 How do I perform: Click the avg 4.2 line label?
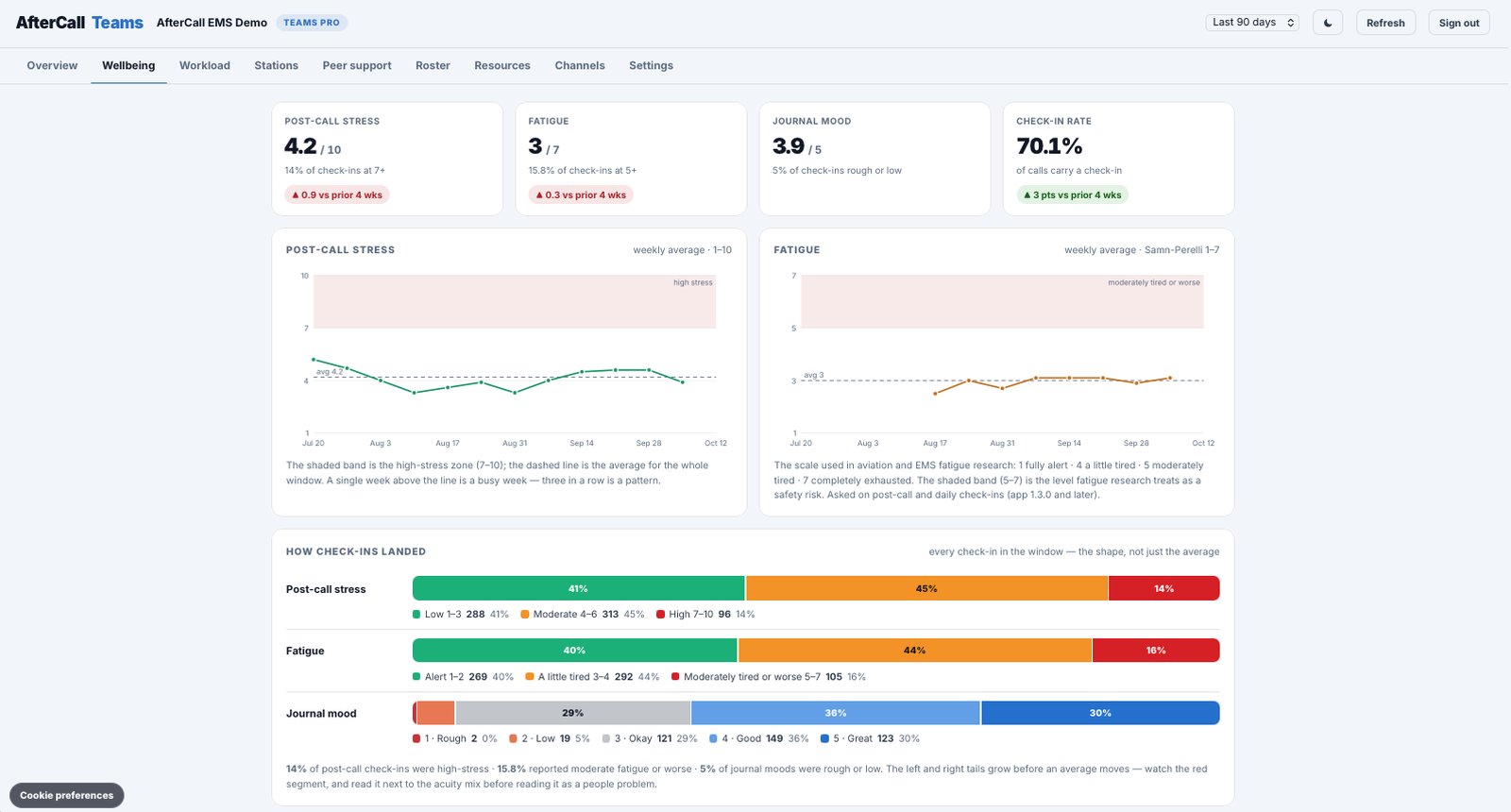[330, 371]
